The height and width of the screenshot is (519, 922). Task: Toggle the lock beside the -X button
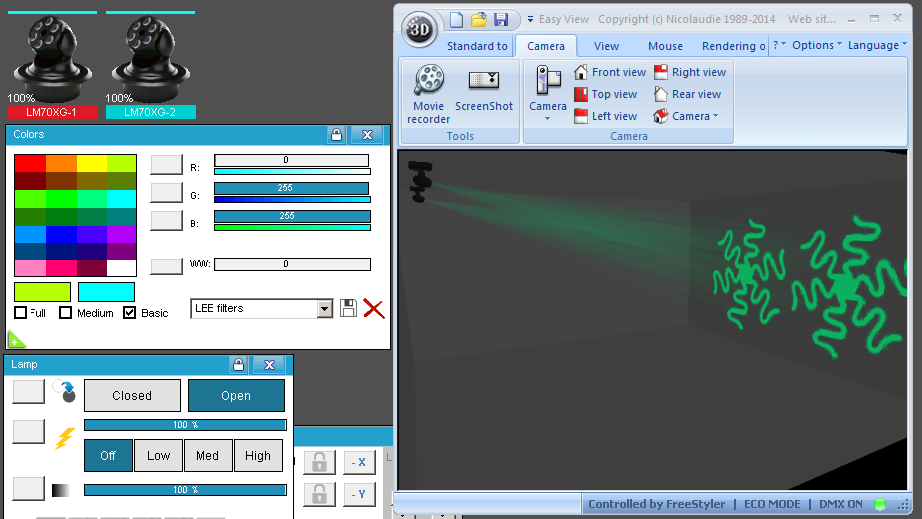(319, 462)
